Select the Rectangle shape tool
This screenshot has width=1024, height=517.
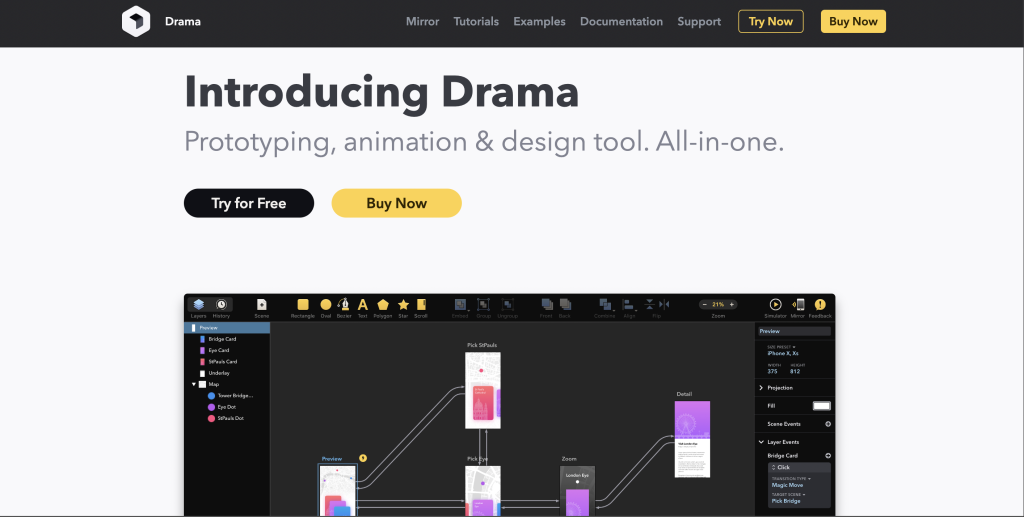pyautogui.click(x=303, y=305)
